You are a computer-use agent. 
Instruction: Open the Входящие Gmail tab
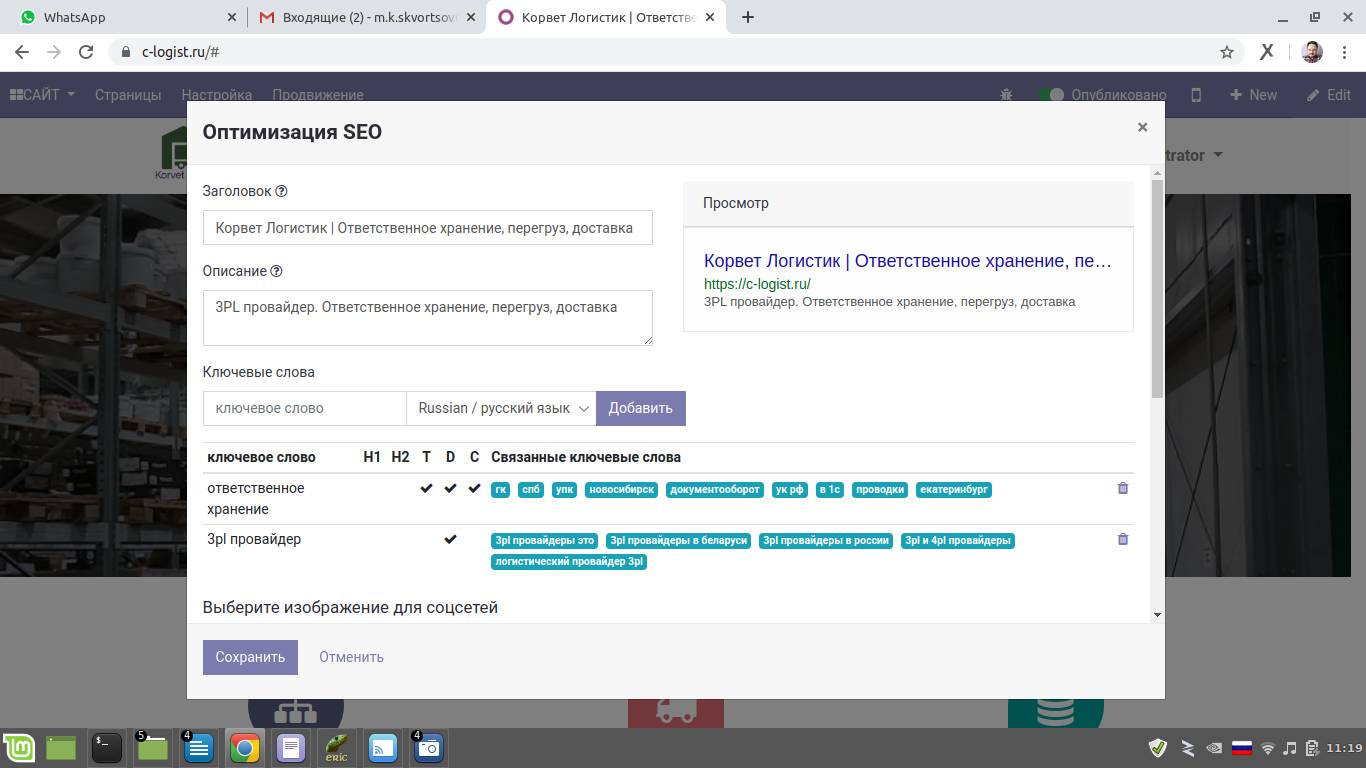coord(360,17)
